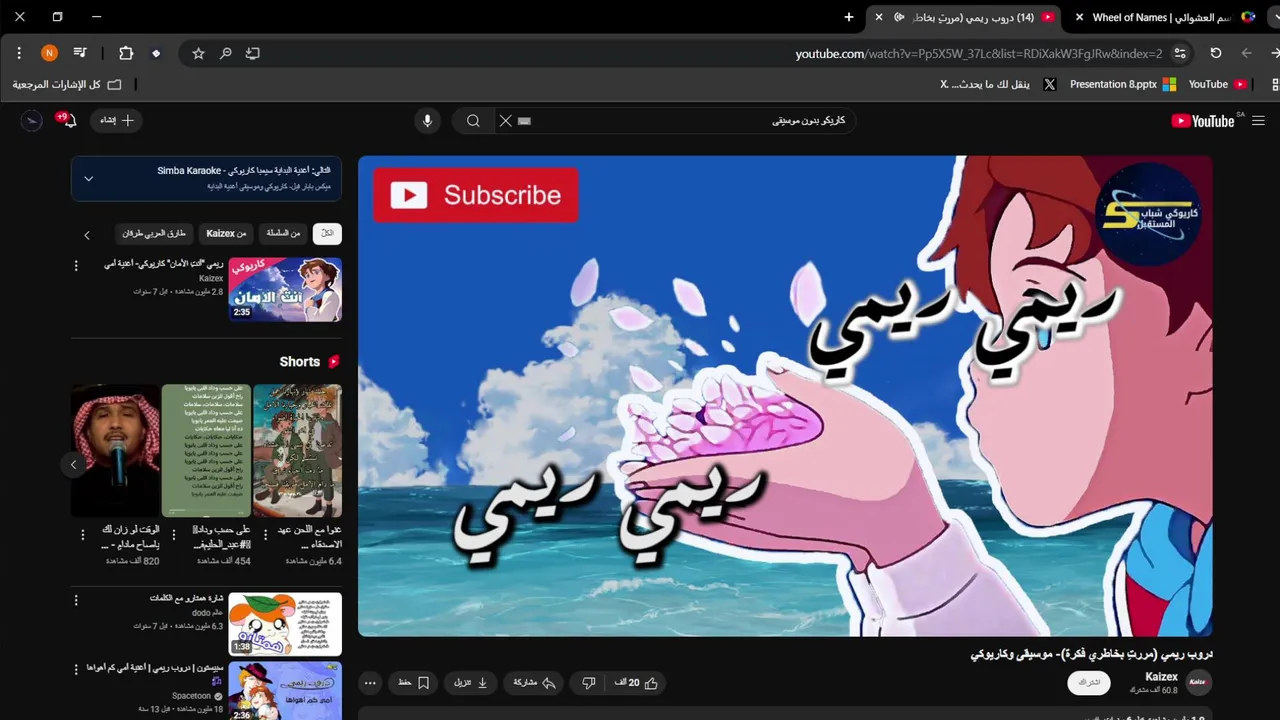Image resolution: width=1280 pixels, height=720 pixels.
Task: Bookmark this page with star icon
Action: pyautogui.click(x=198, y=53)
